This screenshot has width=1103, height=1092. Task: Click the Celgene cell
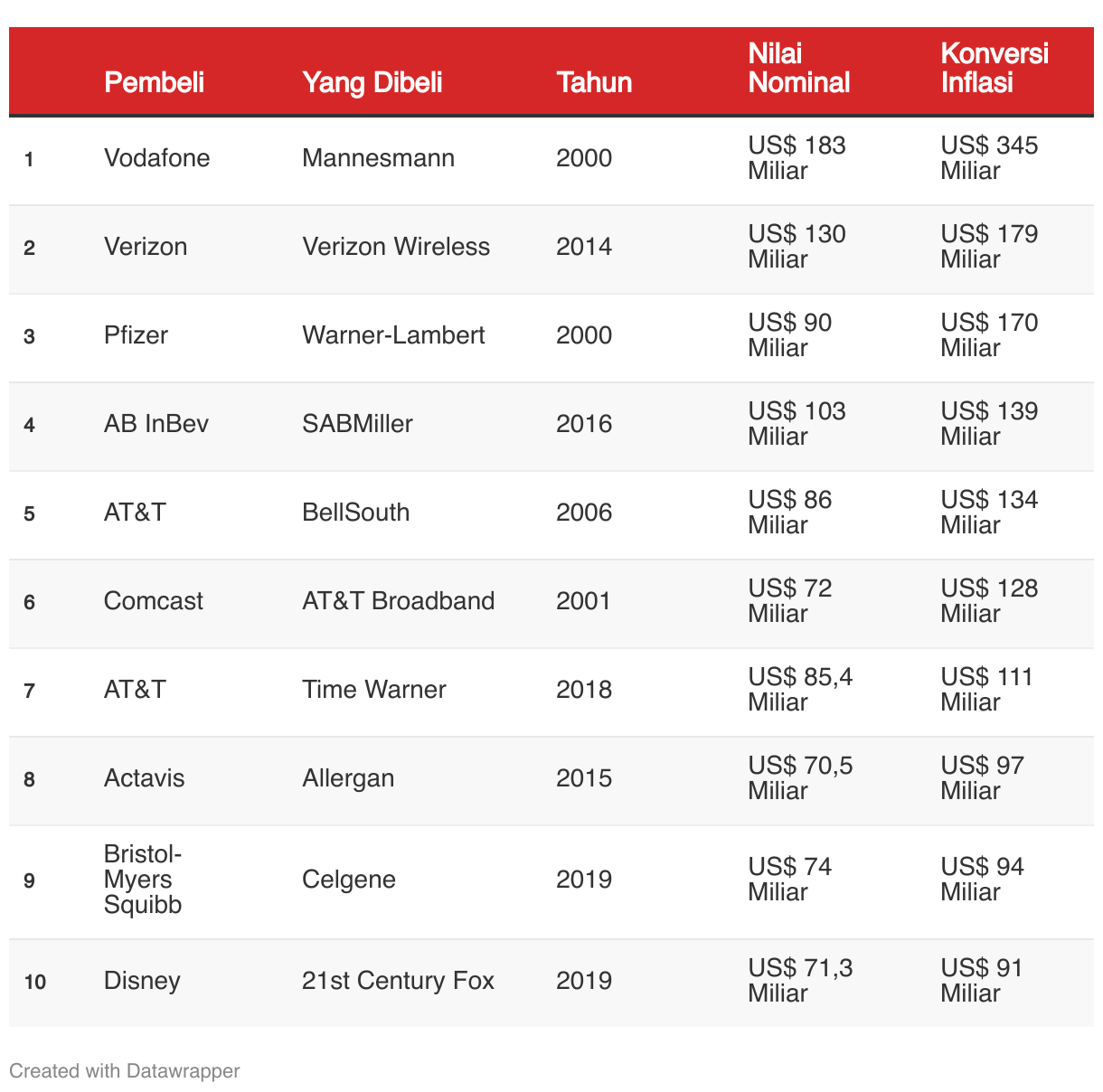[x=349, y=880]
